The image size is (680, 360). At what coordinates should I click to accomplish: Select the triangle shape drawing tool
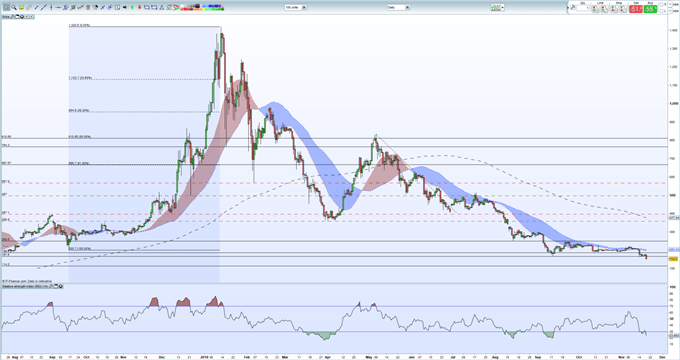point(161,7)
